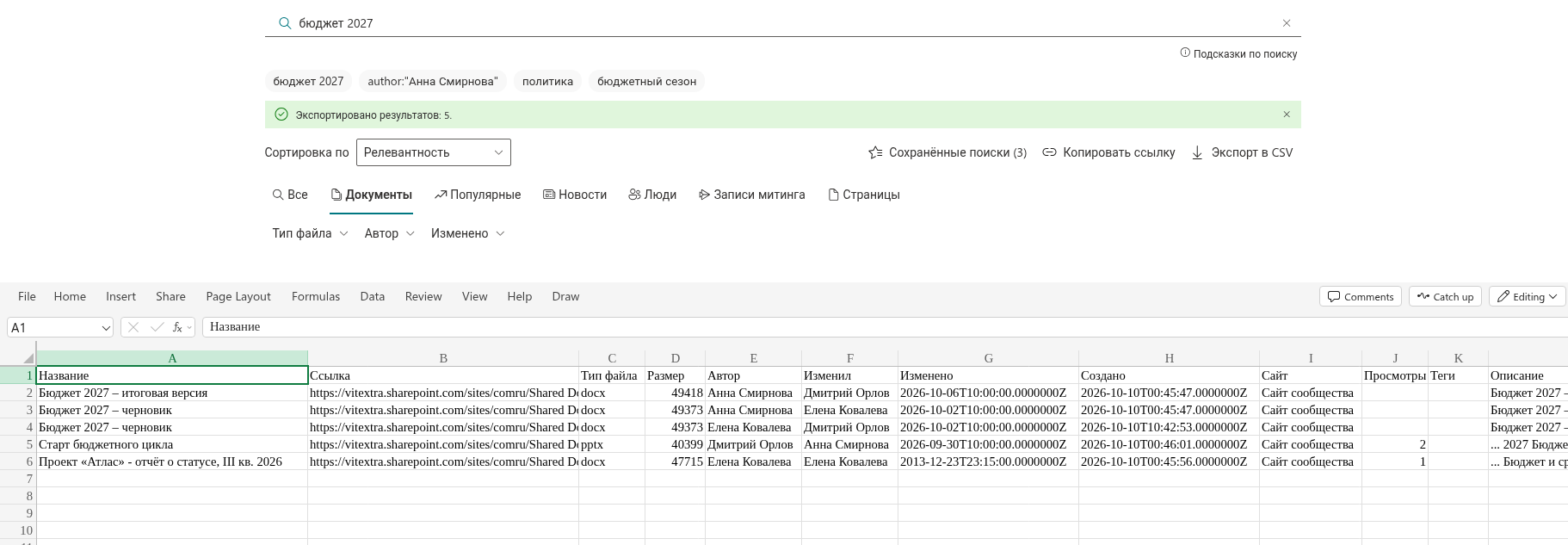1568x545 pixels.
Task: Select row 5 header
Action: tap(18, 444)
